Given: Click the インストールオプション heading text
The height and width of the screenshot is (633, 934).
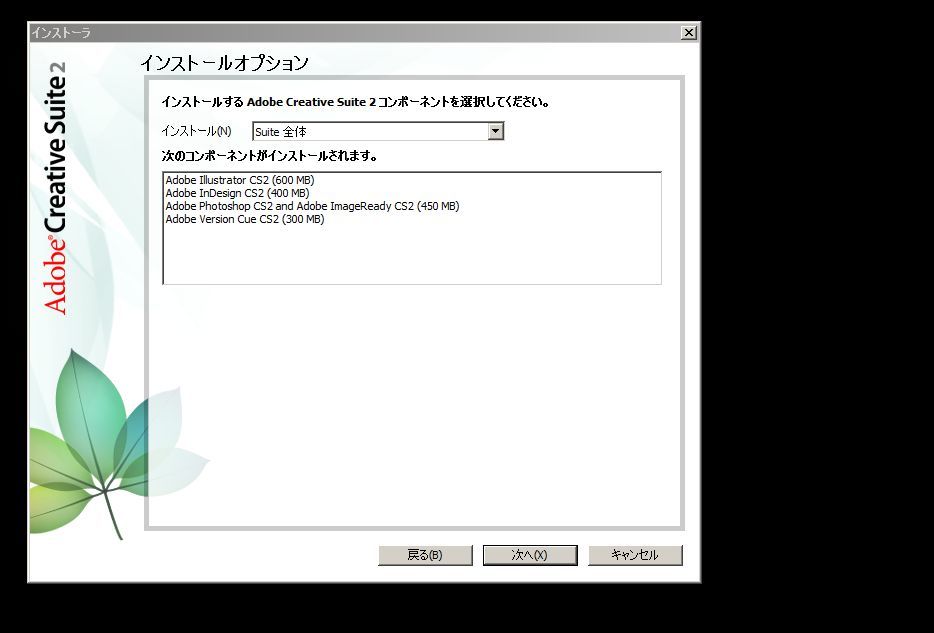Looking at the screenshot, I should point(223,62).
